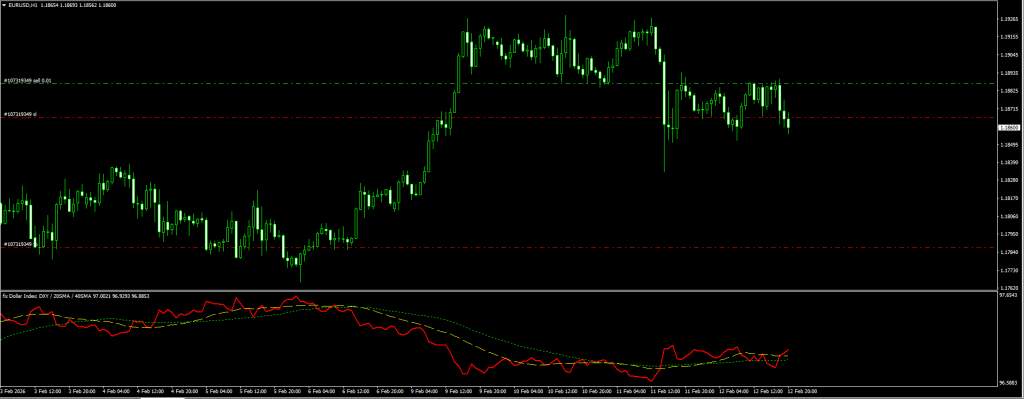The height and width of the screenshot is (399, 1024).
Task: Click the current price marker 1.18600
Action: 1010,128
